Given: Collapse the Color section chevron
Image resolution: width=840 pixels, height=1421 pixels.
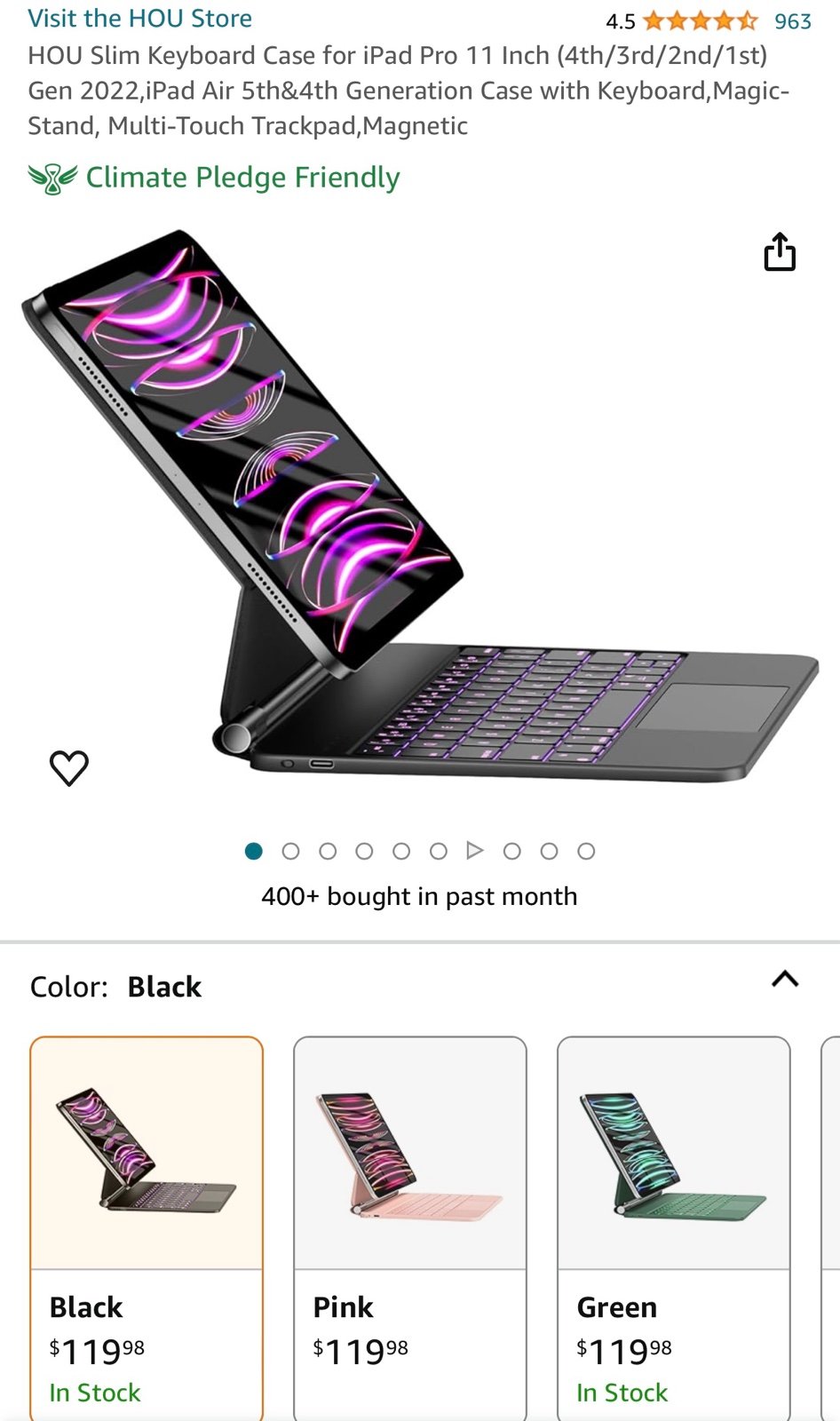Looking at the screenshot, I should (x=785, y=979).
